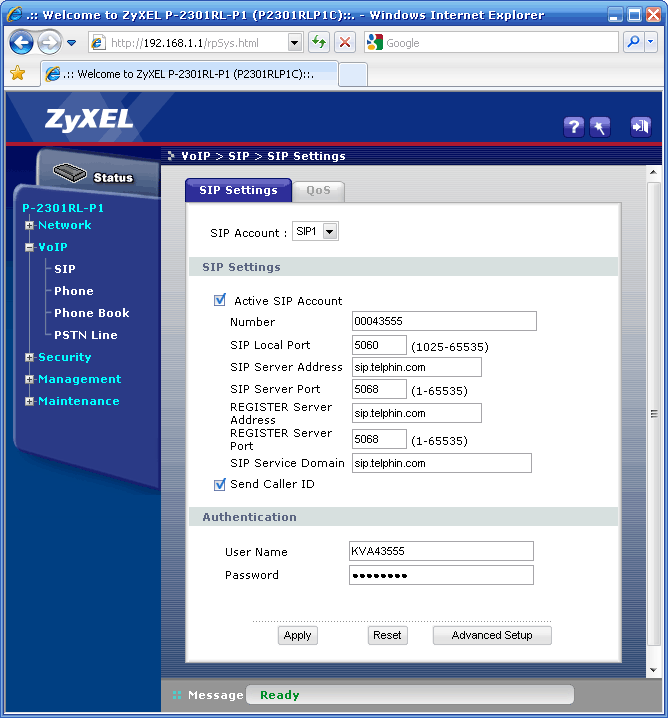Image resolution: width=668 pixels, height=718 pixels.
Task: Open a new blank browser tab
Action: pos(353,75)
